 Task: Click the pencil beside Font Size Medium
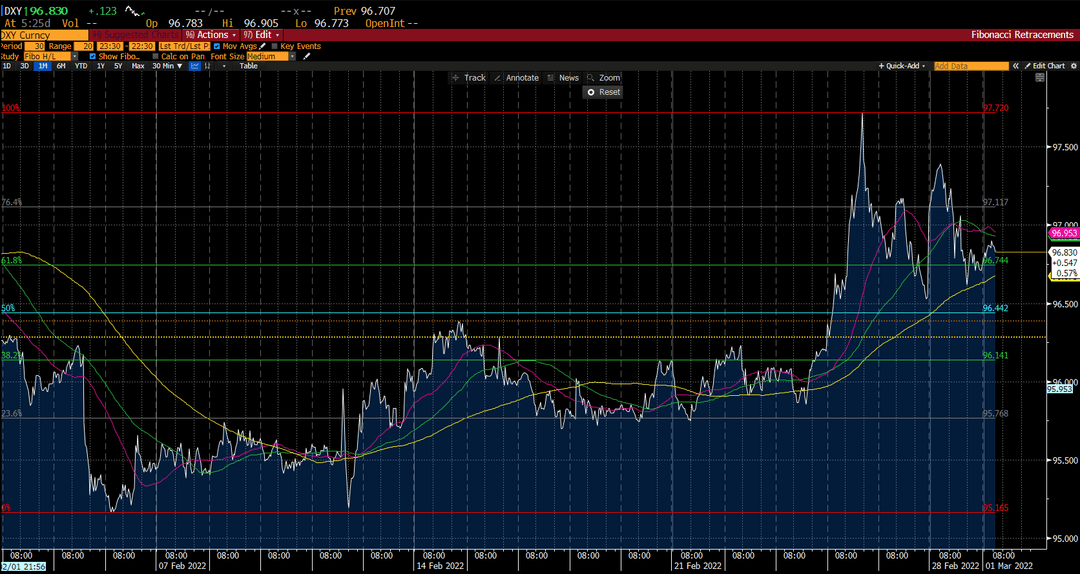(x=307, y=56)
